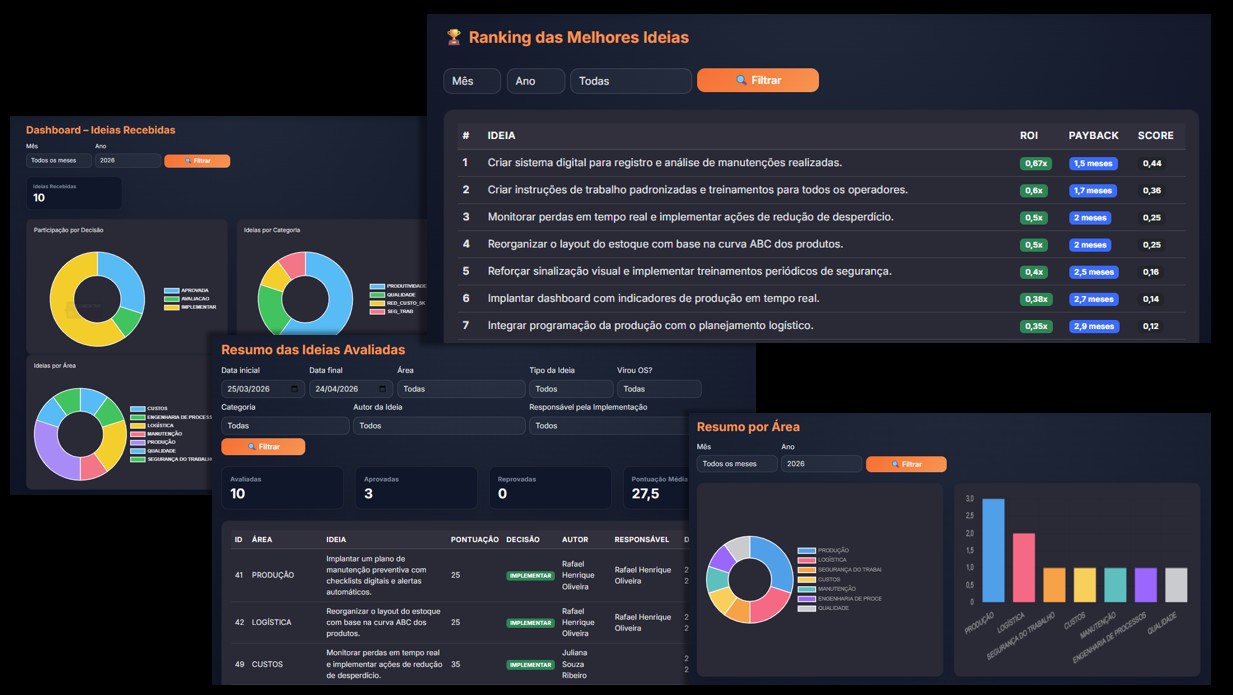Click the Filtrar button in Ranking panel
The image size is (1233, 695).
pyautogui.click(x=758, y=80)
